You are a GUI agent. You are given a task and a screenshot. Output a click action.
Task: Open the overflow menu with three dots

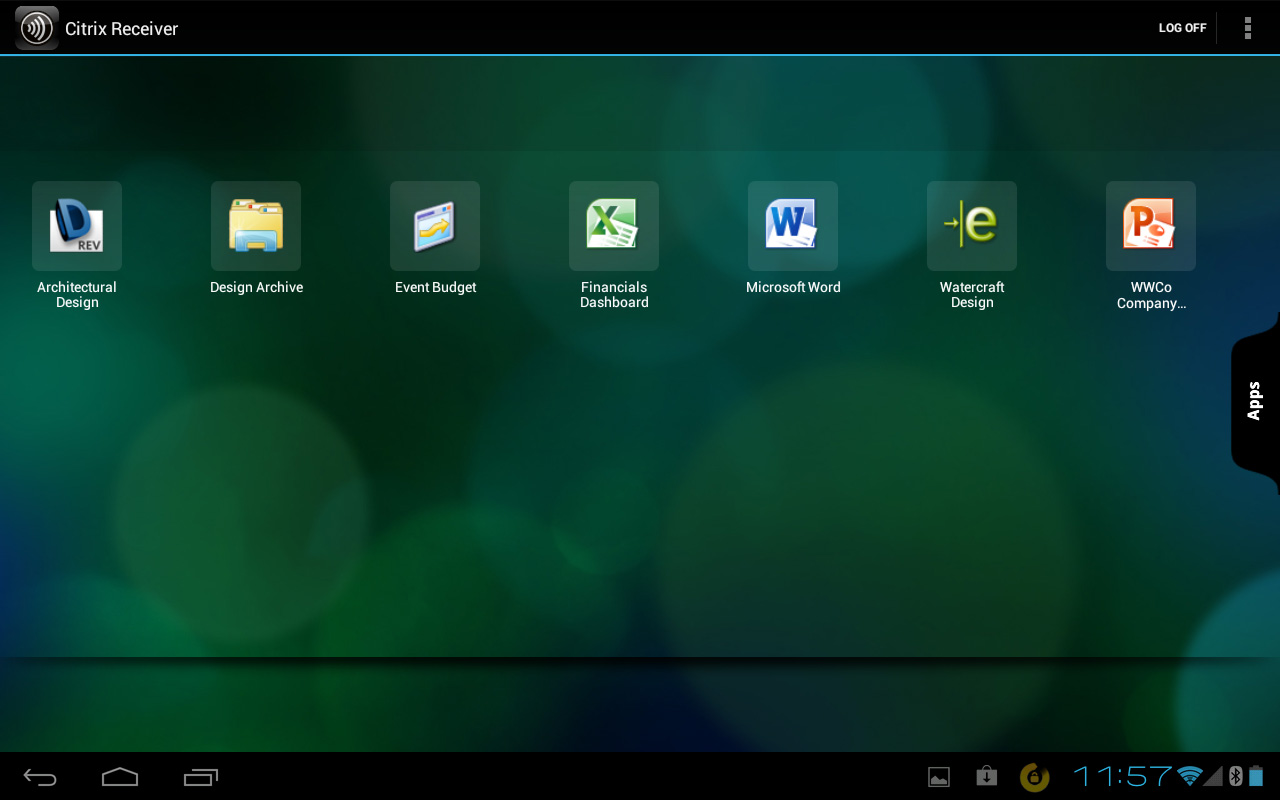(x=1248, y=28)
